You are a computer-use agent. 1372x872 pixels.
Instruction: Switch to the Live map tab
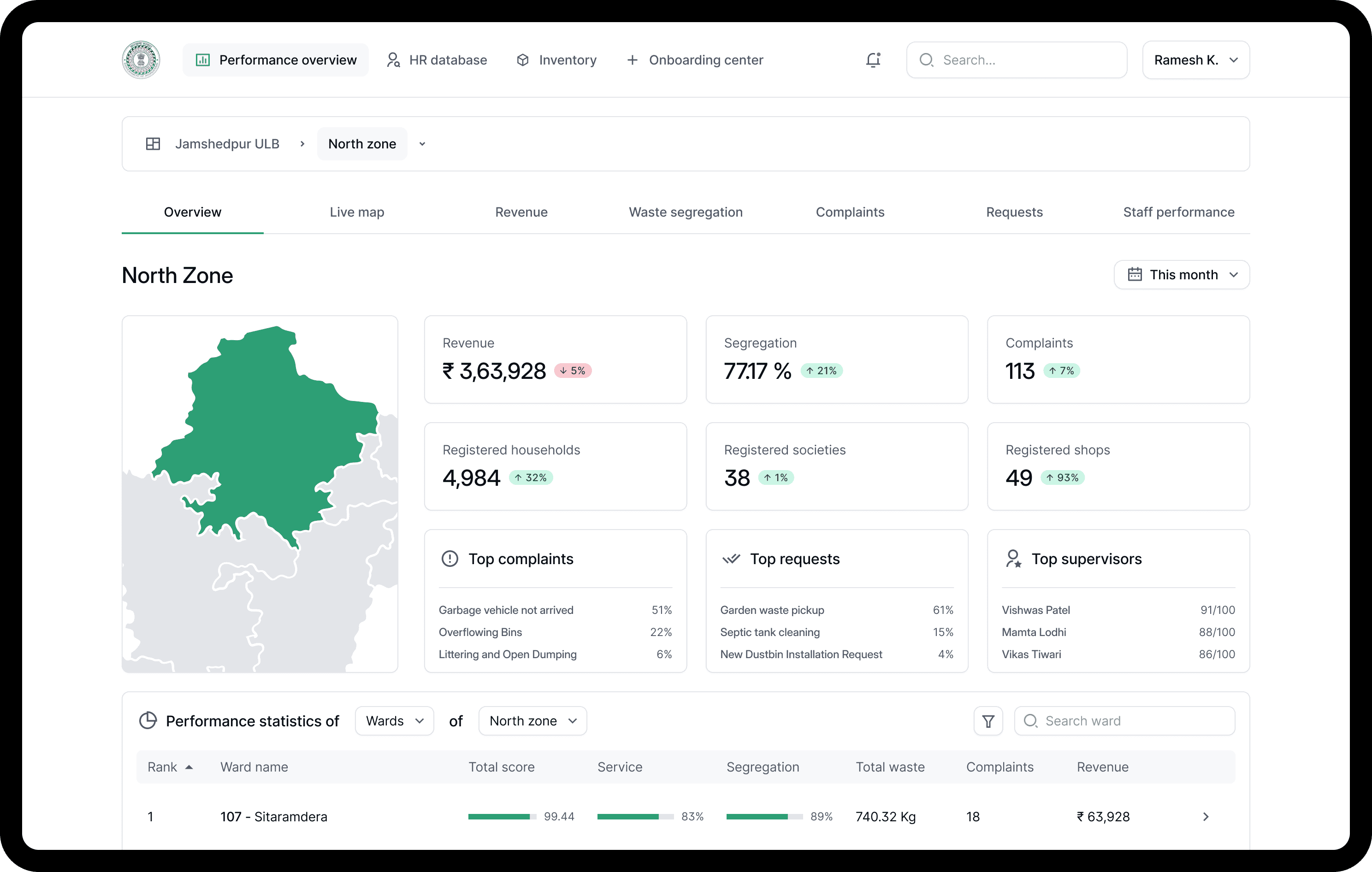357,212
